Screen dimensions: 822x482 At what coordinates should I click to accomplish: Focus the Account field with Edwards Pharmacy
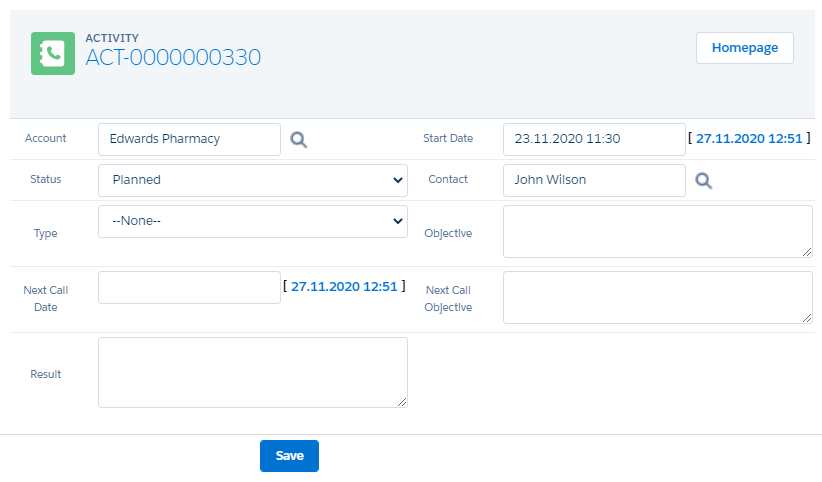(189, 139)
